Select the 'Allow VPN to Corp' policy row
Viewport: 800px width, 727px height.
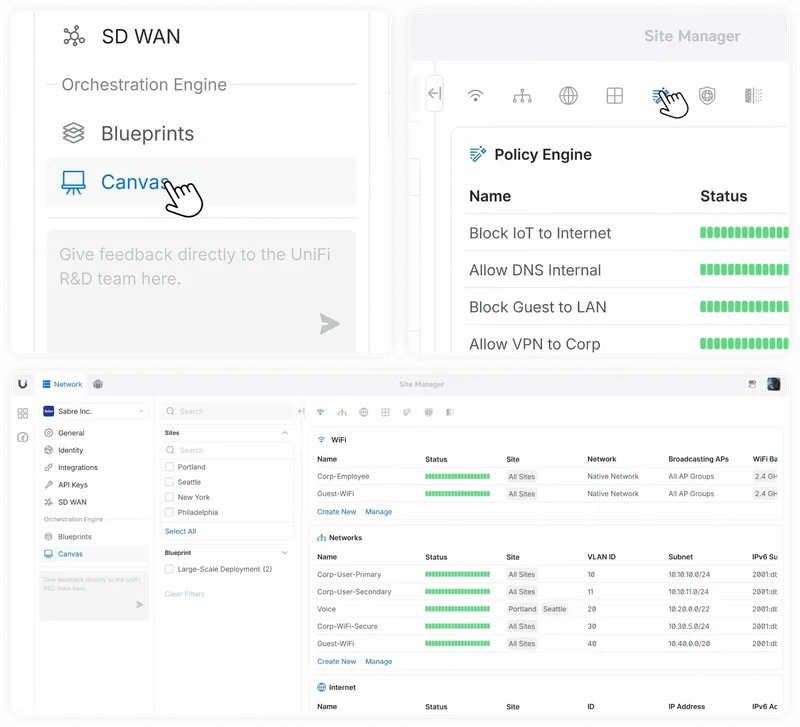(627, 344)
